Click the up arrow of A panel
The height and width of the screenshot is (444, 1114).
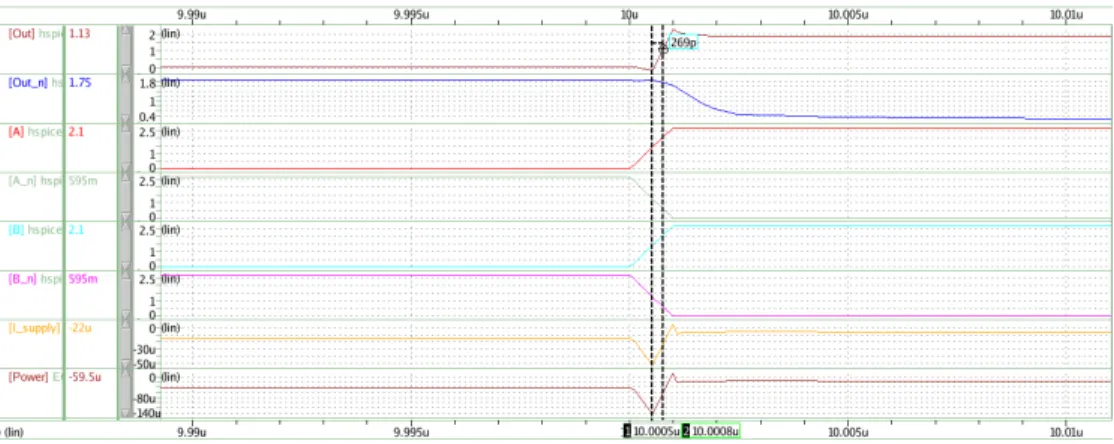[x=126, y=129]
